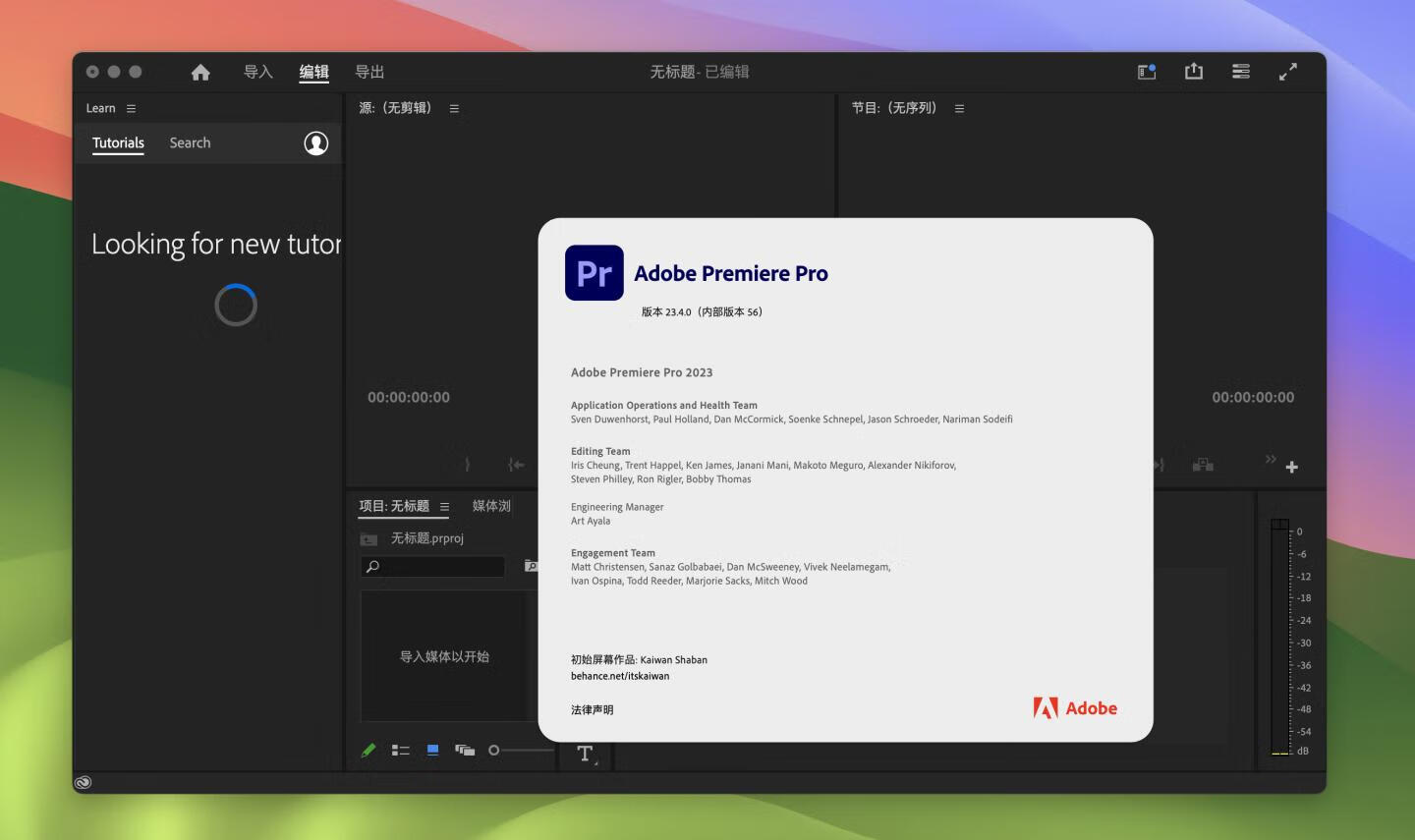
Task: Switch project panel to list view
Action: pos(400,751)
